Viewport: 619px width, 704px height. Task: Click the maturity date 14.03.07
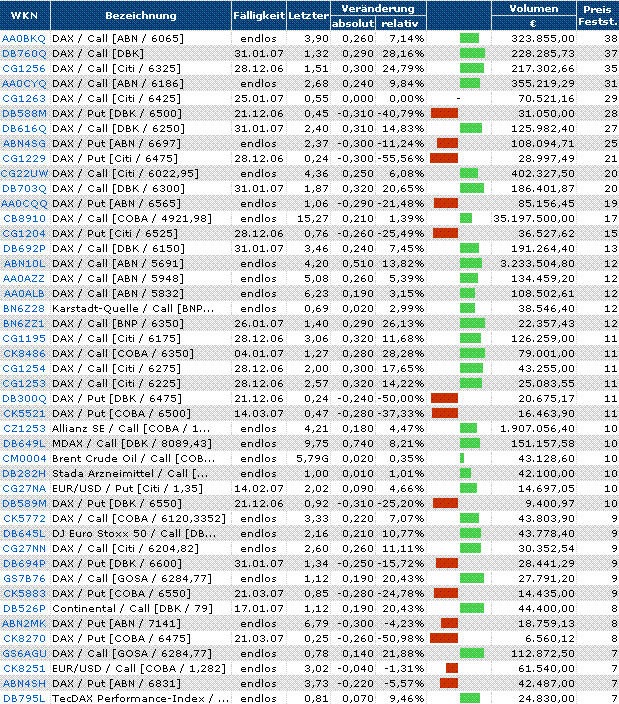click(x=259, y=414)
